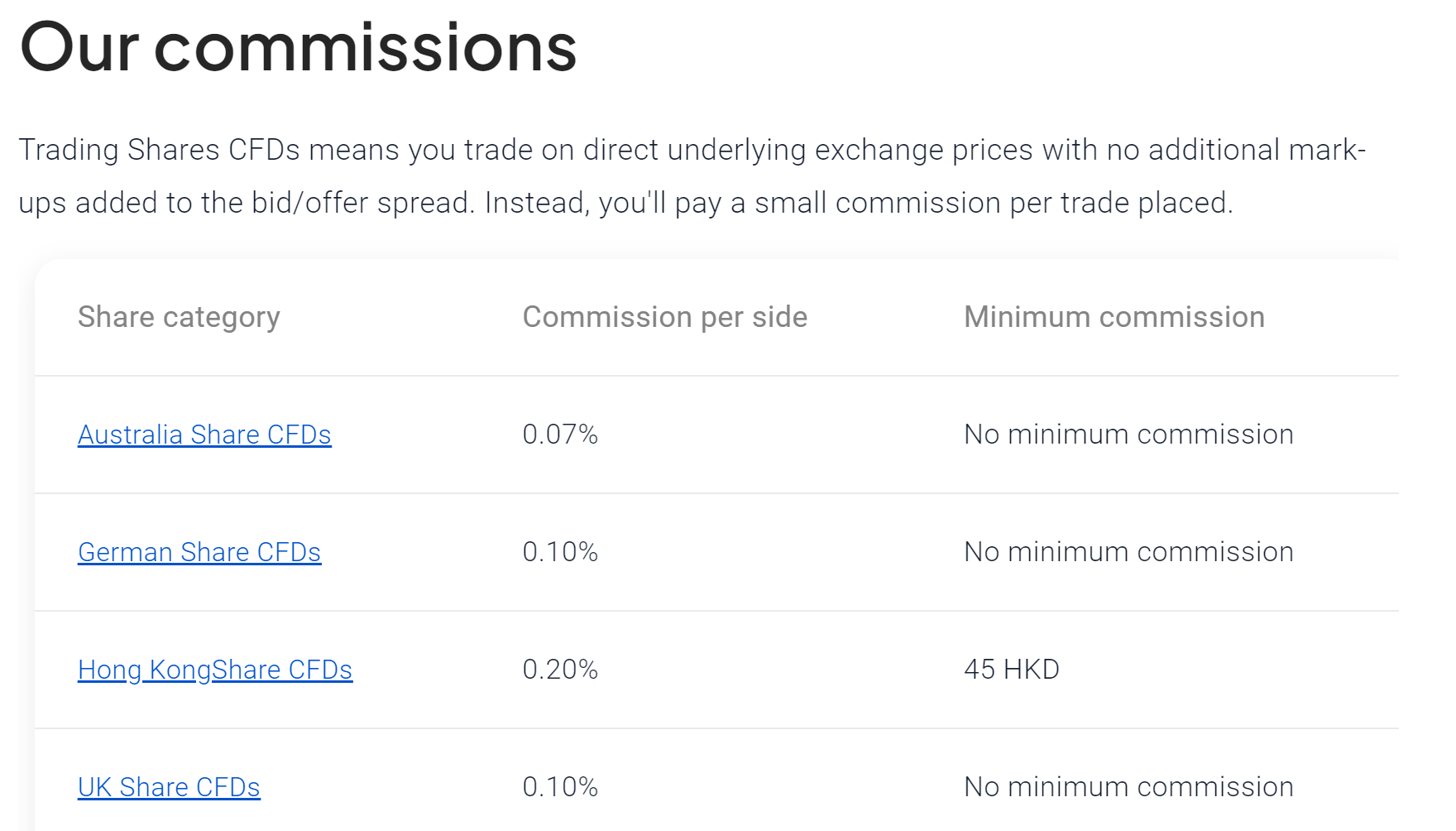
Task: Click the Share category column header
Action: [179, 318]
